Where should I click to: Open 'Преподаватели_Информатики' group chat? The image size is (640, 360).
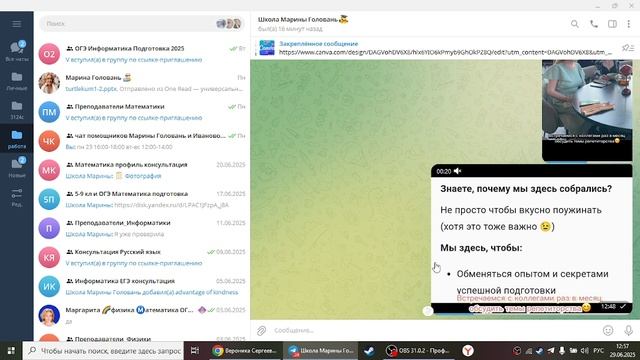tap(142, 228)
